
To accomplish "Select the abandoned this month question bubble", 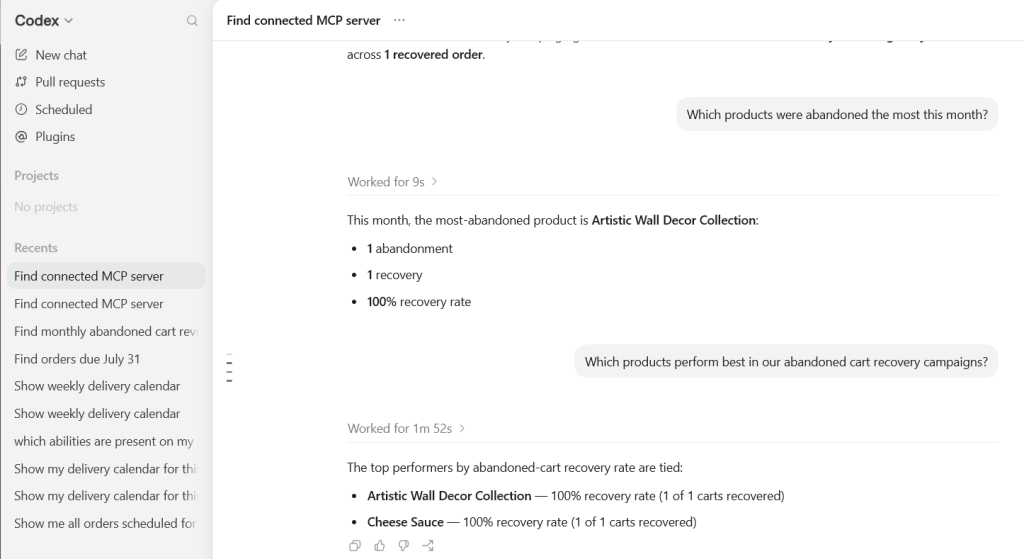I will (837, 114).
